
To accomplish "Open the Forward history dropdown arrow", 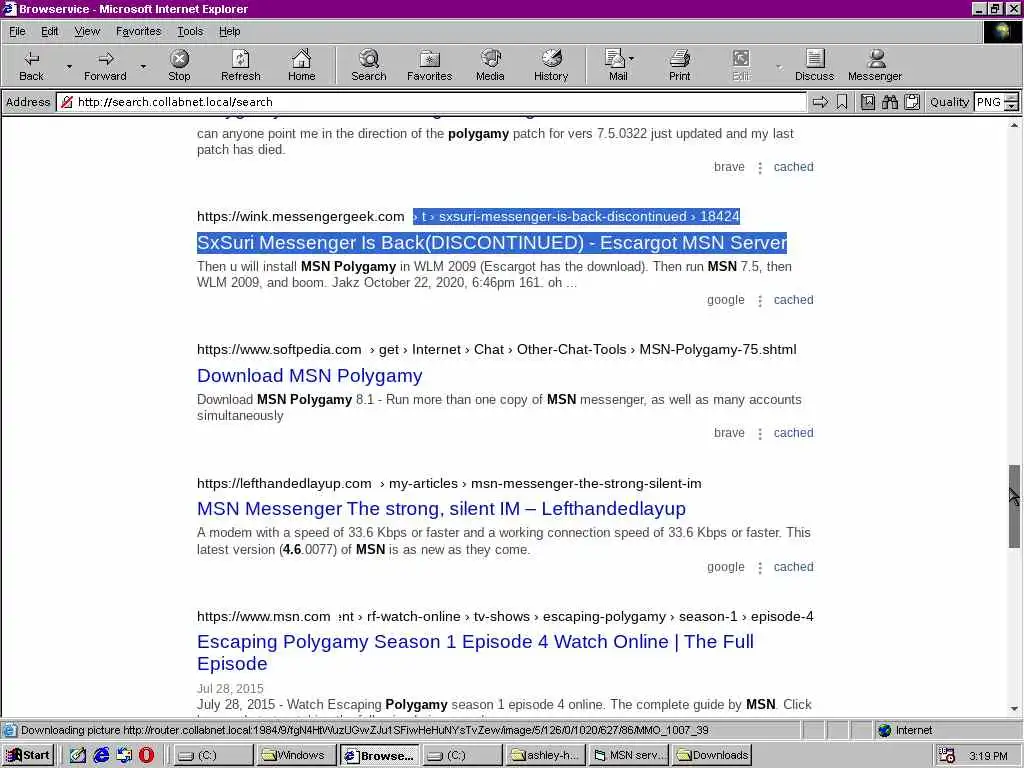I will [143, 66].
